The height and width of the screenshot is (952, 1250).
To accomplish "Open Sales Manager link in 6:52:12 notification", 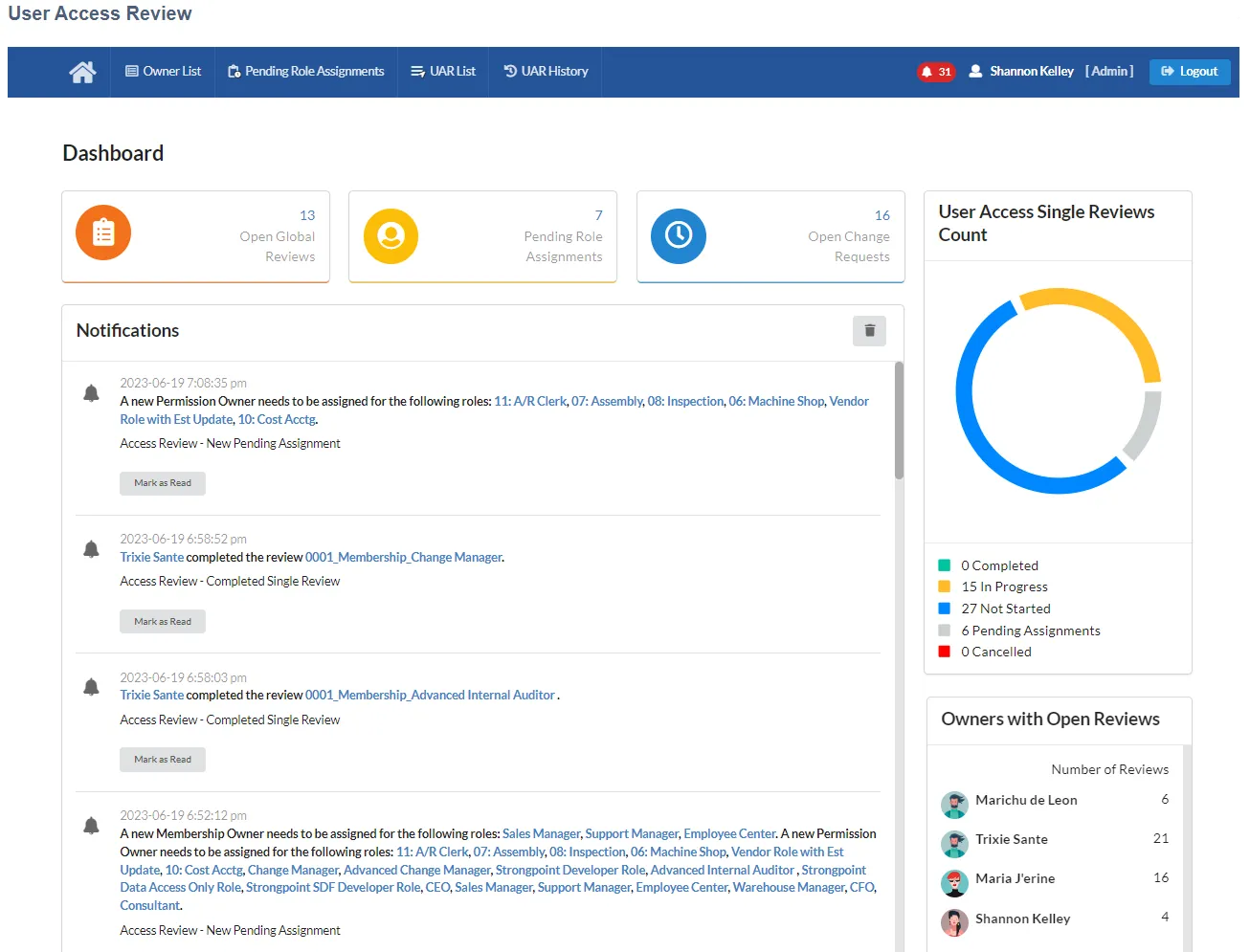I will coord(541,833).
